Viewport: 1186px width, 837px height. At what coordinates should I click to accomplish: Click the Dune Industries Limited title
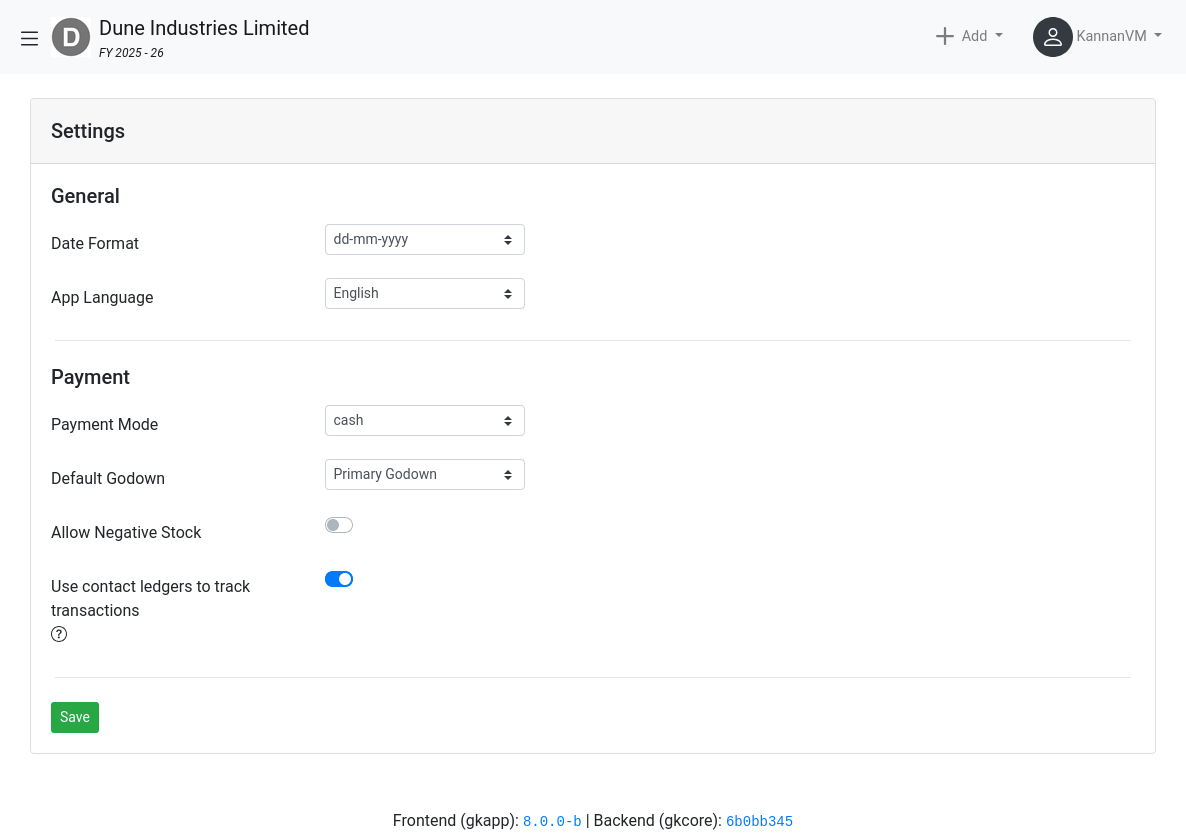[x=204, y=28]
